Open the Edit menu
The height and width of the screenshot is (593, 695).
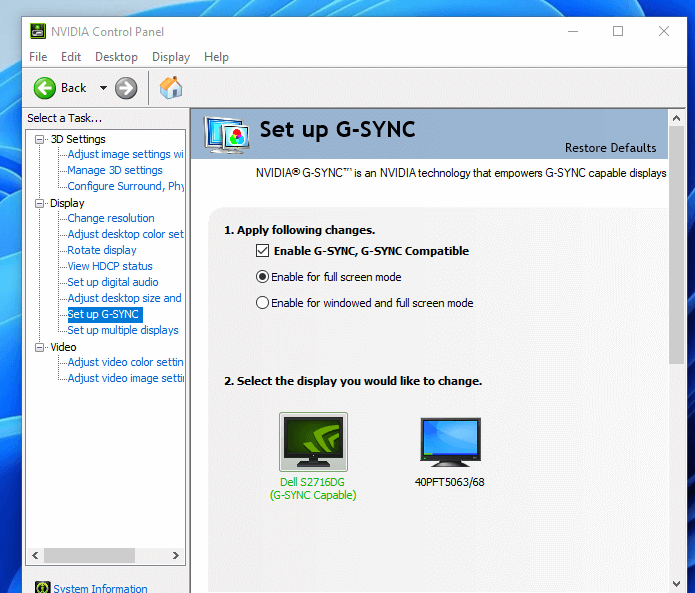pyautogui.click(x=71, y=57)
